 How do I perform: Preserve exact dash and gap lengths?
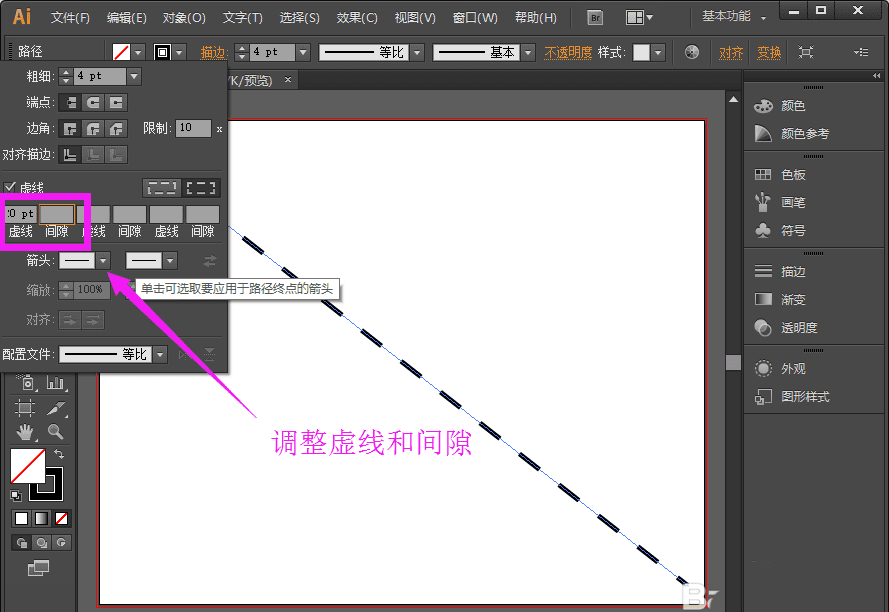(x=162, y=188)
